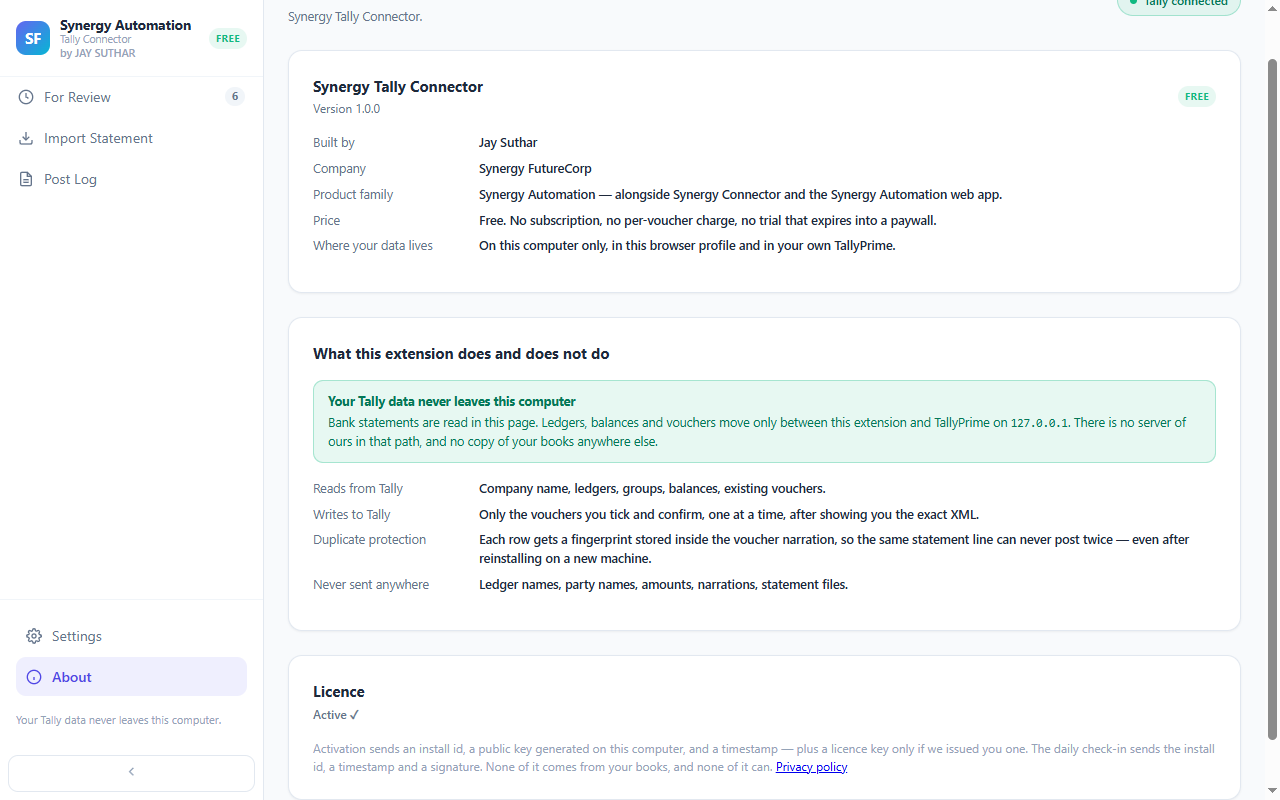The height and width of the screenshot is (800, 1280).
Task: Click the Synergy Tally Connector heading
Action: (398, 87)
